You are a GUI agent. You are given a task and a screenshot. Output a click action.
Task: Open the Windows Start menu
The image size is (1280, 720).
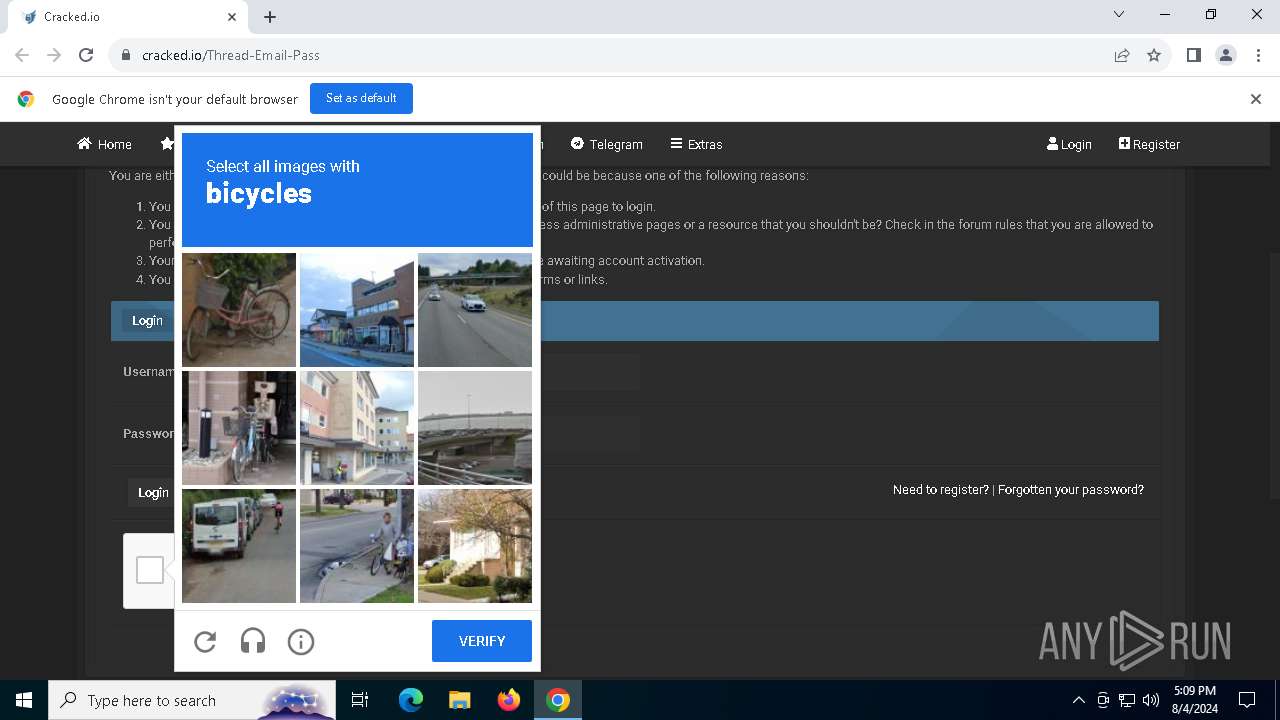pyautogui.click(x=24, y=700)
